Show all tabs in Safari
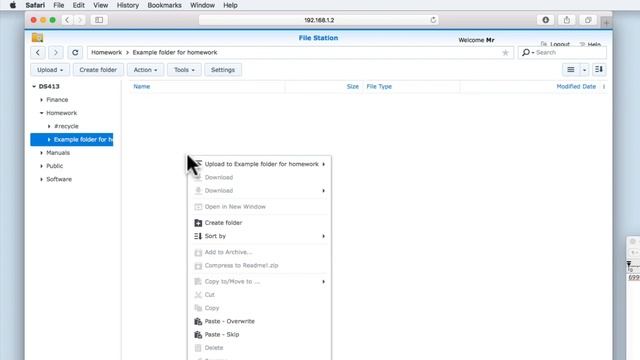The width and height of the screenshot is (640, 360). coord(588,20)
